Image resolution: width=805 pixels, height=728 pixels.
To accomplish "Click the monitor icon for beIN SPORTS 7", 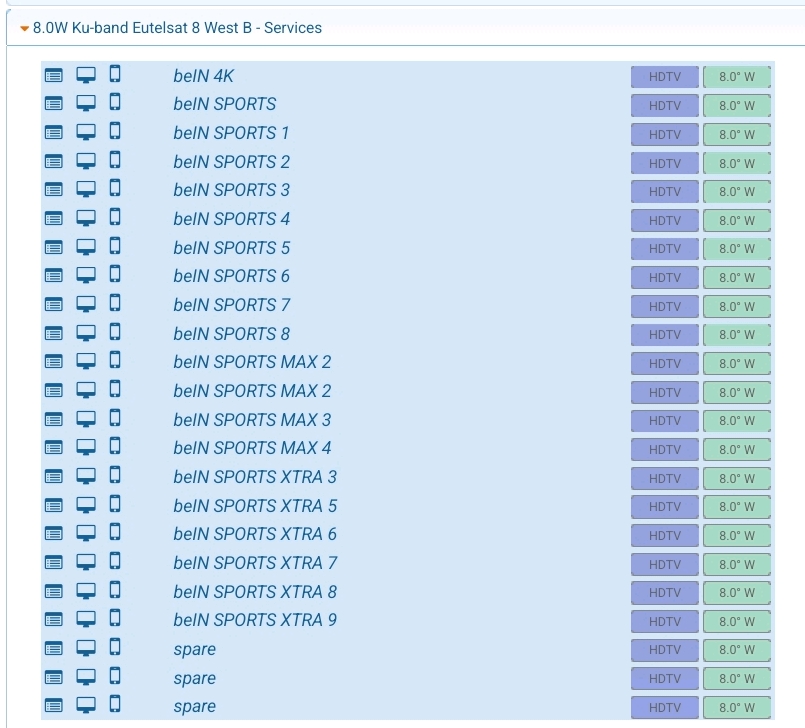I will pyautogui.click(x=86, y=304).
